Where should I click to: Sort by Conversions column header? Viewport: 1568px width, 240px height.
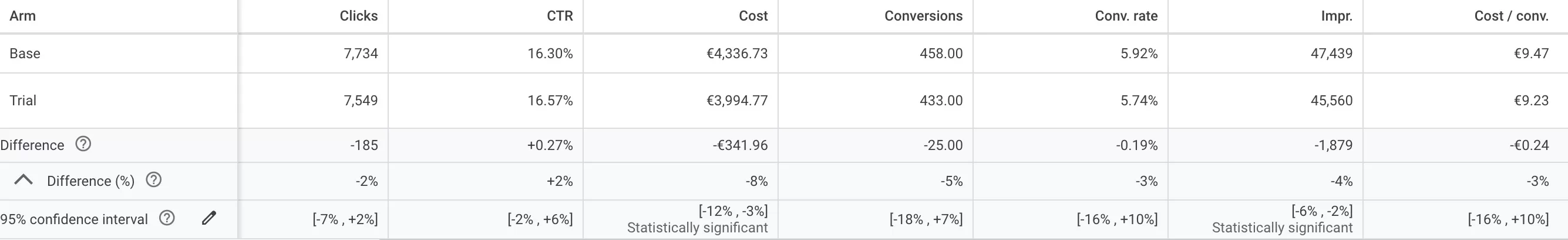tap(923, 16)
